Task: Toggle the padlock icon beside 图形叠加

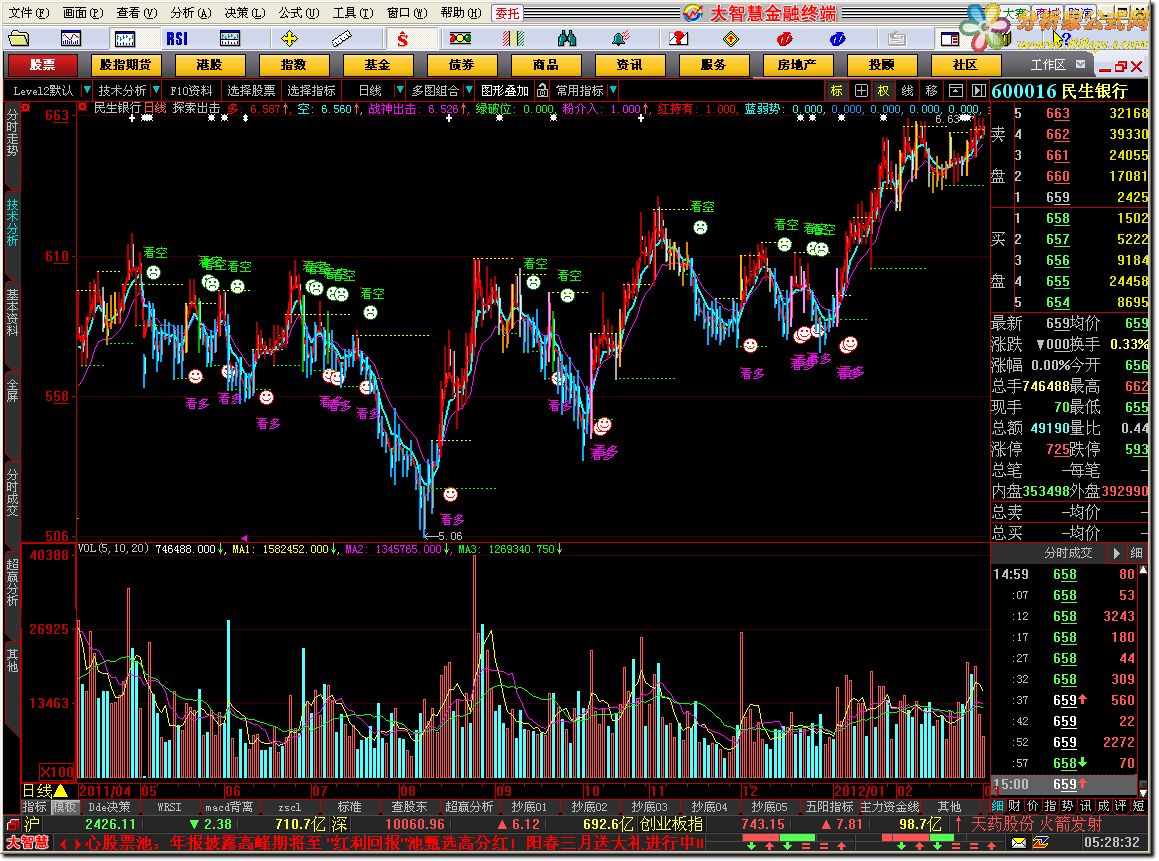Action: pyautogui.click(x=543, y=90)
